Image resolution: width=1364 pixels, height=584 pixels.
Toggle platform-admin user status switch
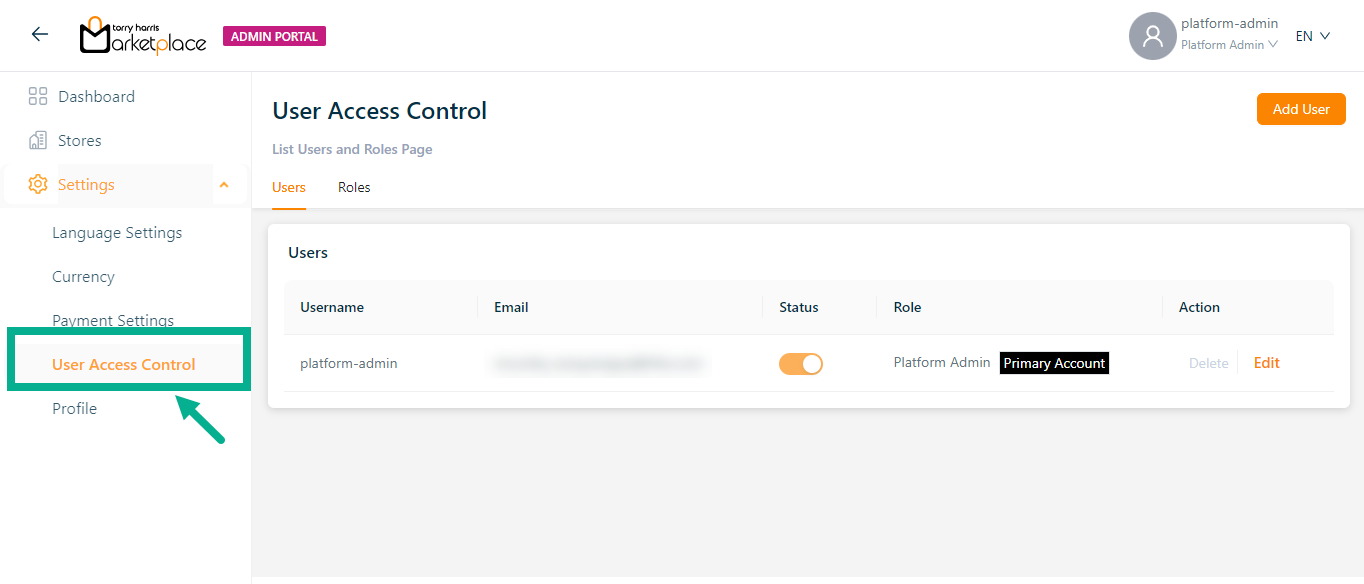pyautogui.click(x=800, y=363)
